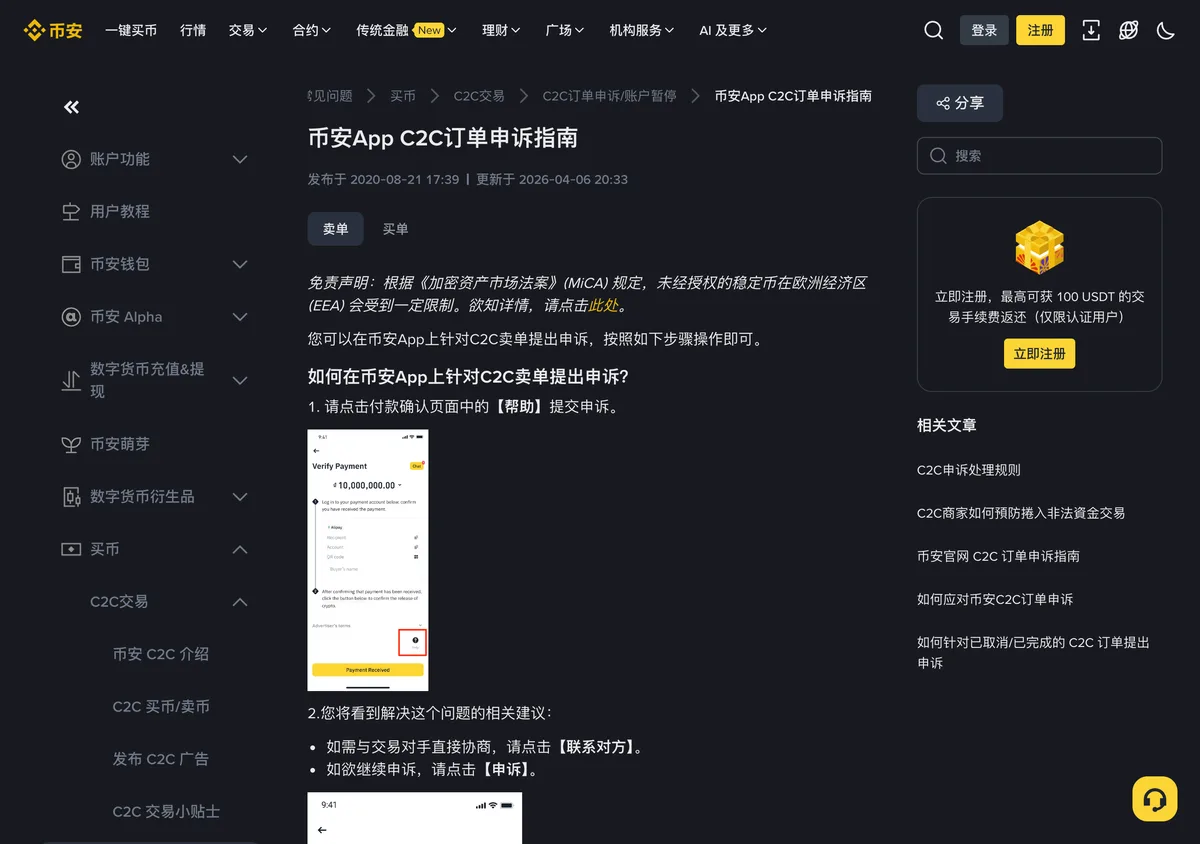Open the app download icon
This screenshot has height=844, width=1200.
(x=1091, y=30)
